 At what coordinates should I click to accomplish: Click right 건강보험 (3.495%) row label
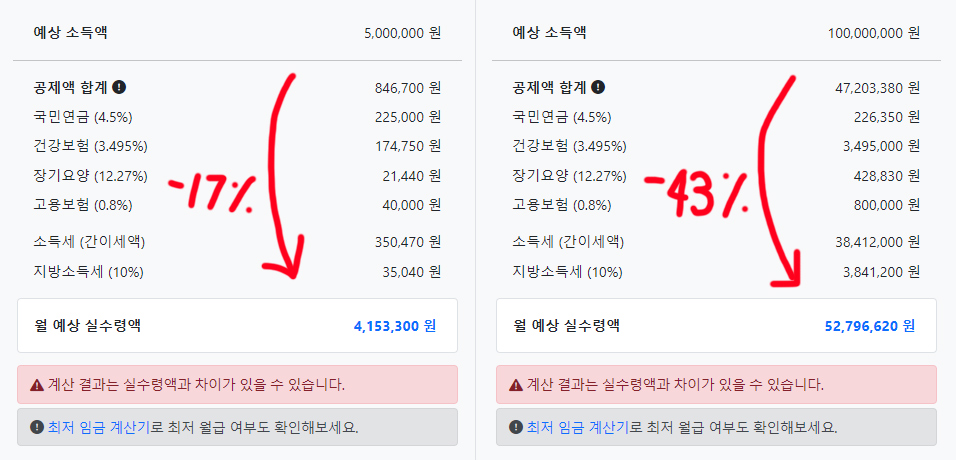click(x=569, y=146)
